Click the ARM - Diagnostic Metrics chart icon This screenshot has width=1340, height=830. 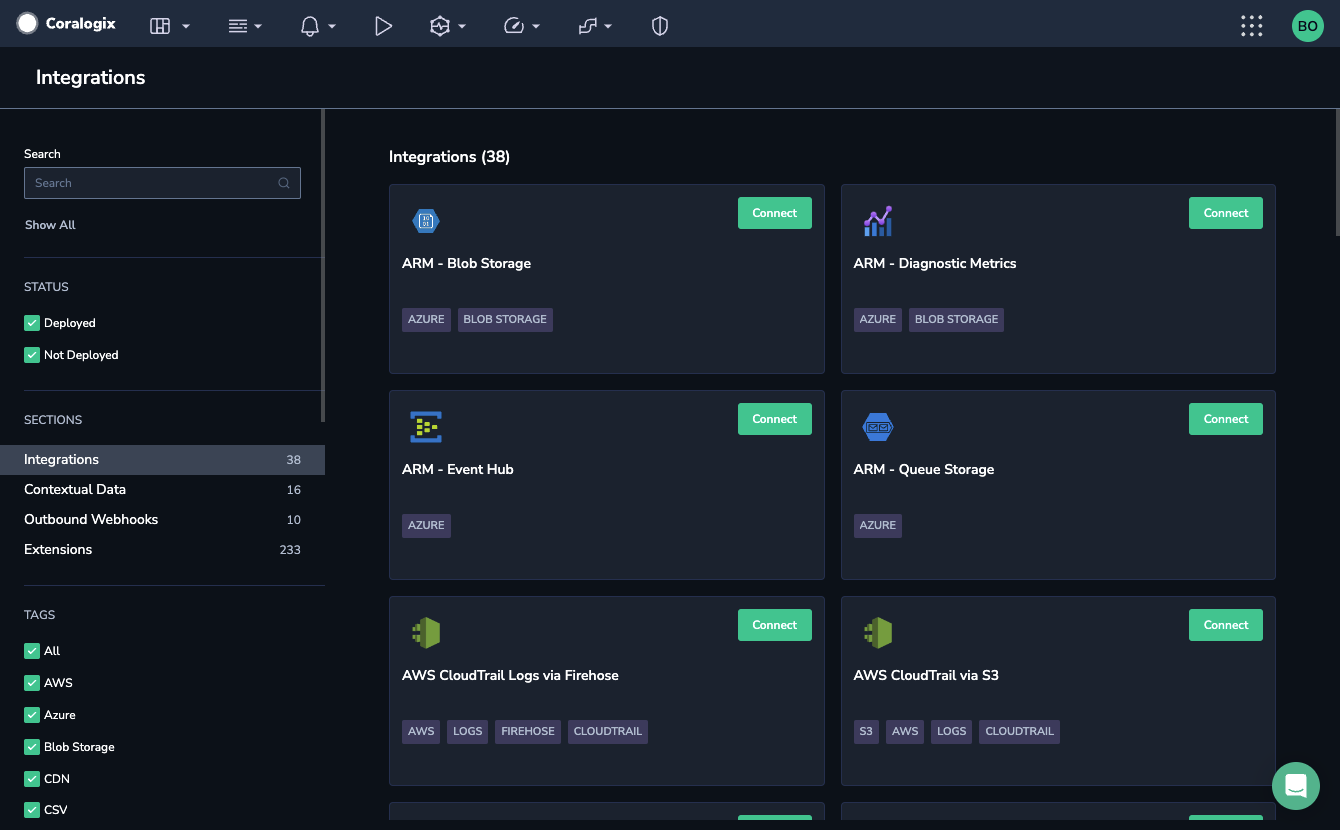[877, 221]
